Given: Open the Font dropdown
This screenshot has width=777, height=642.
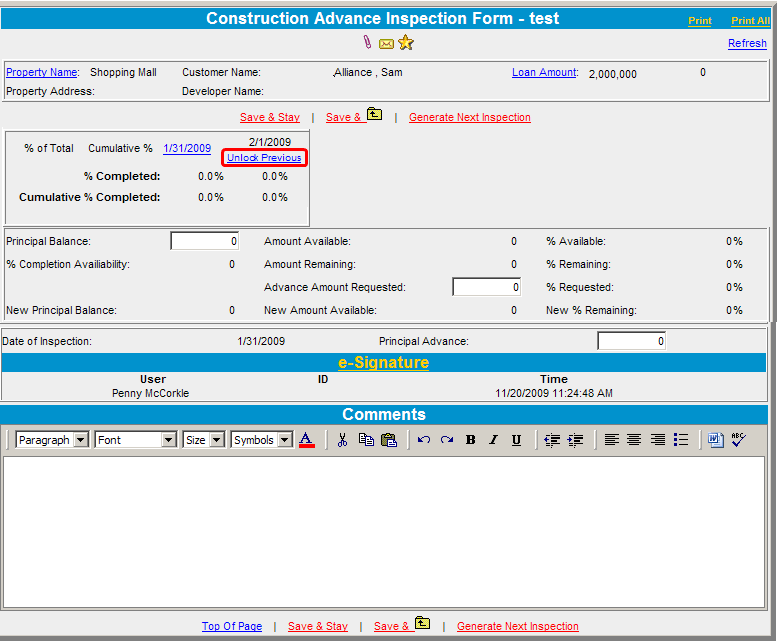Looking at the screenshot, I should (x=136, y=440).
